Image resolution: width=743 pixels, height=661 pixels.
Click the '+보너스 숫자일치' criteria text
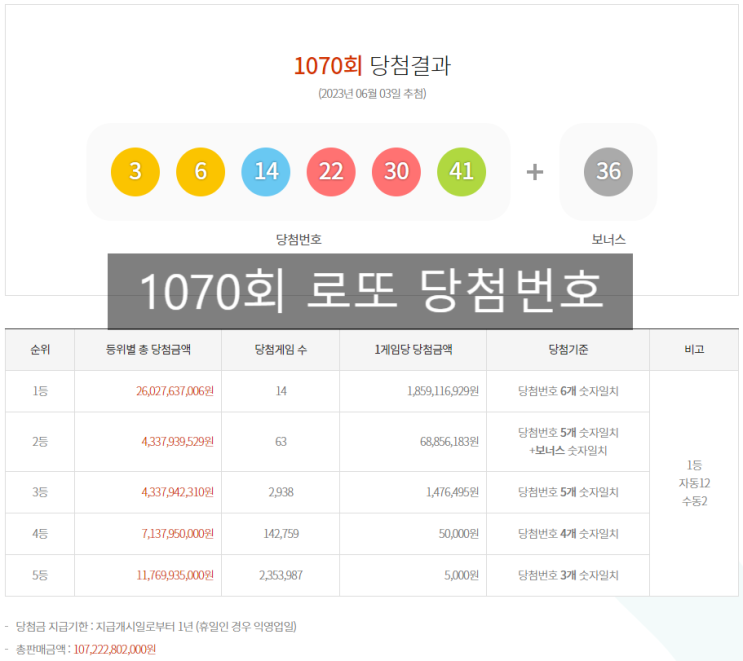(x=568, y=451)
